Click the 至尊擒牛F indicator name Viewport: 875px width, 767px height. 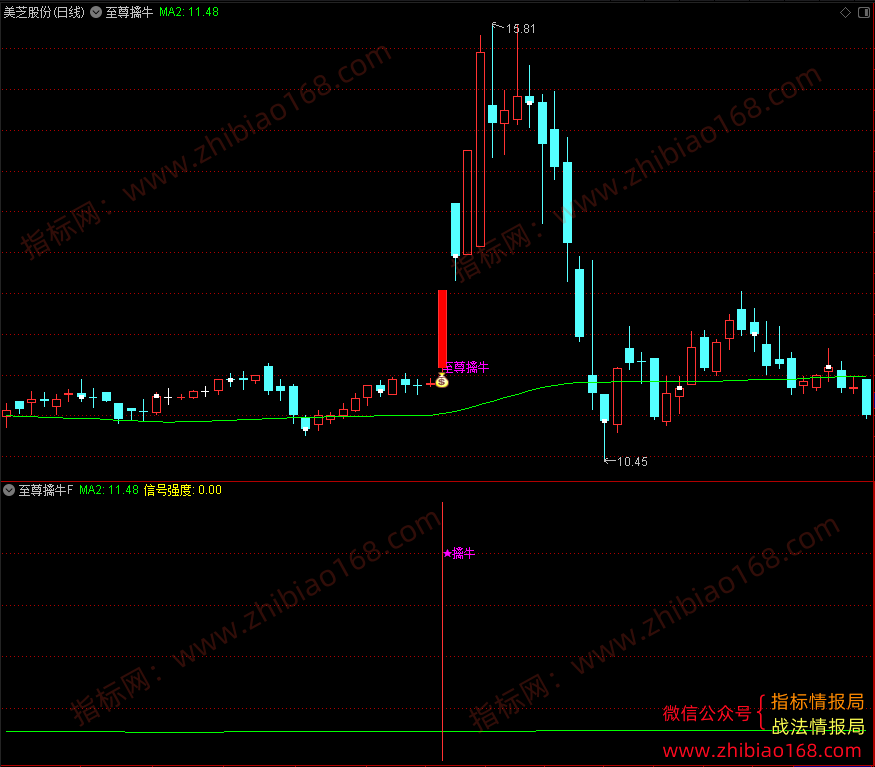46,490
